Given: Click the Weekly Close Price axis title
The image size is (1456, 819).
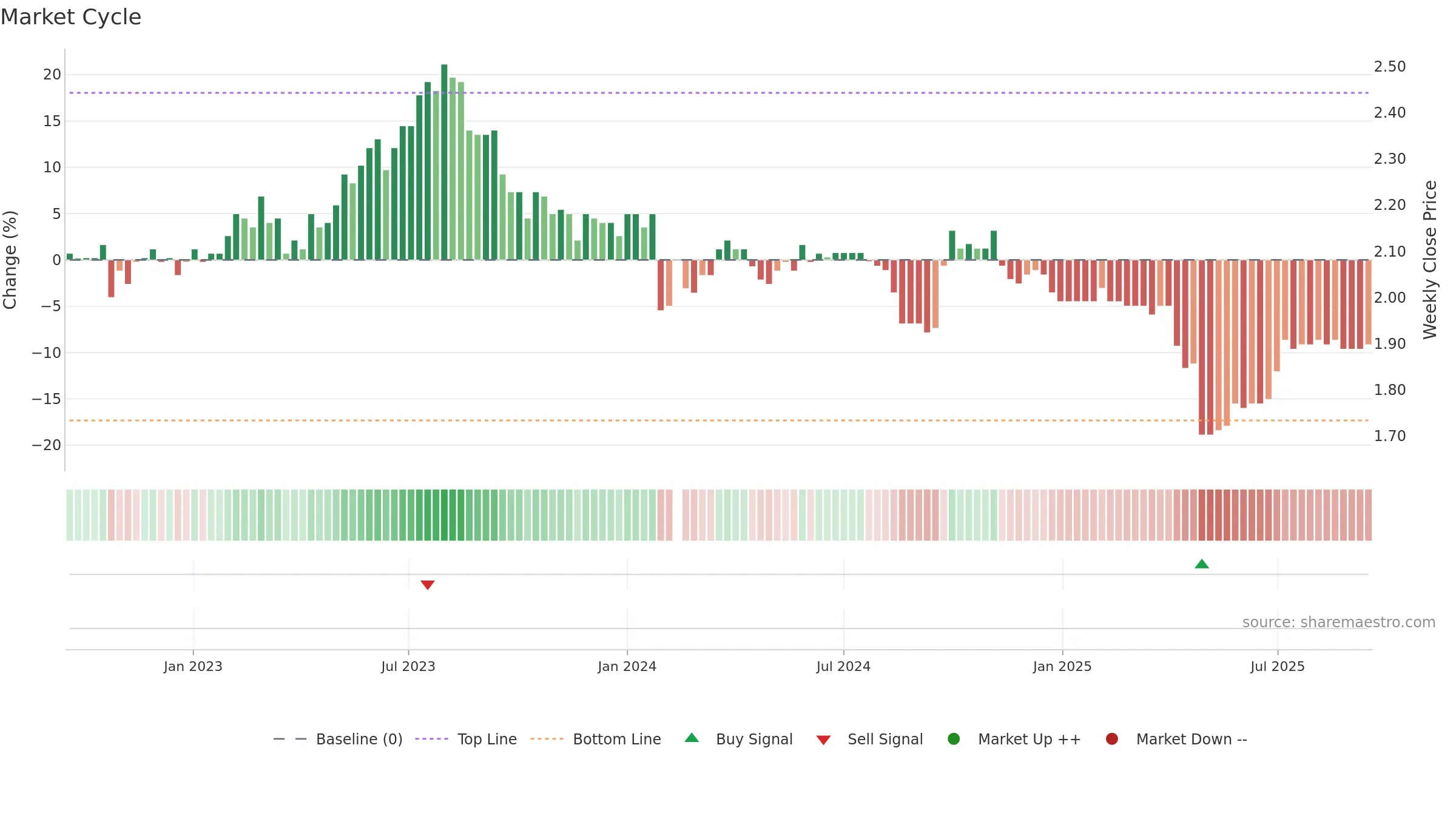Looking at the screenshot, I should pyautogui.click(x=1430, y=260).
